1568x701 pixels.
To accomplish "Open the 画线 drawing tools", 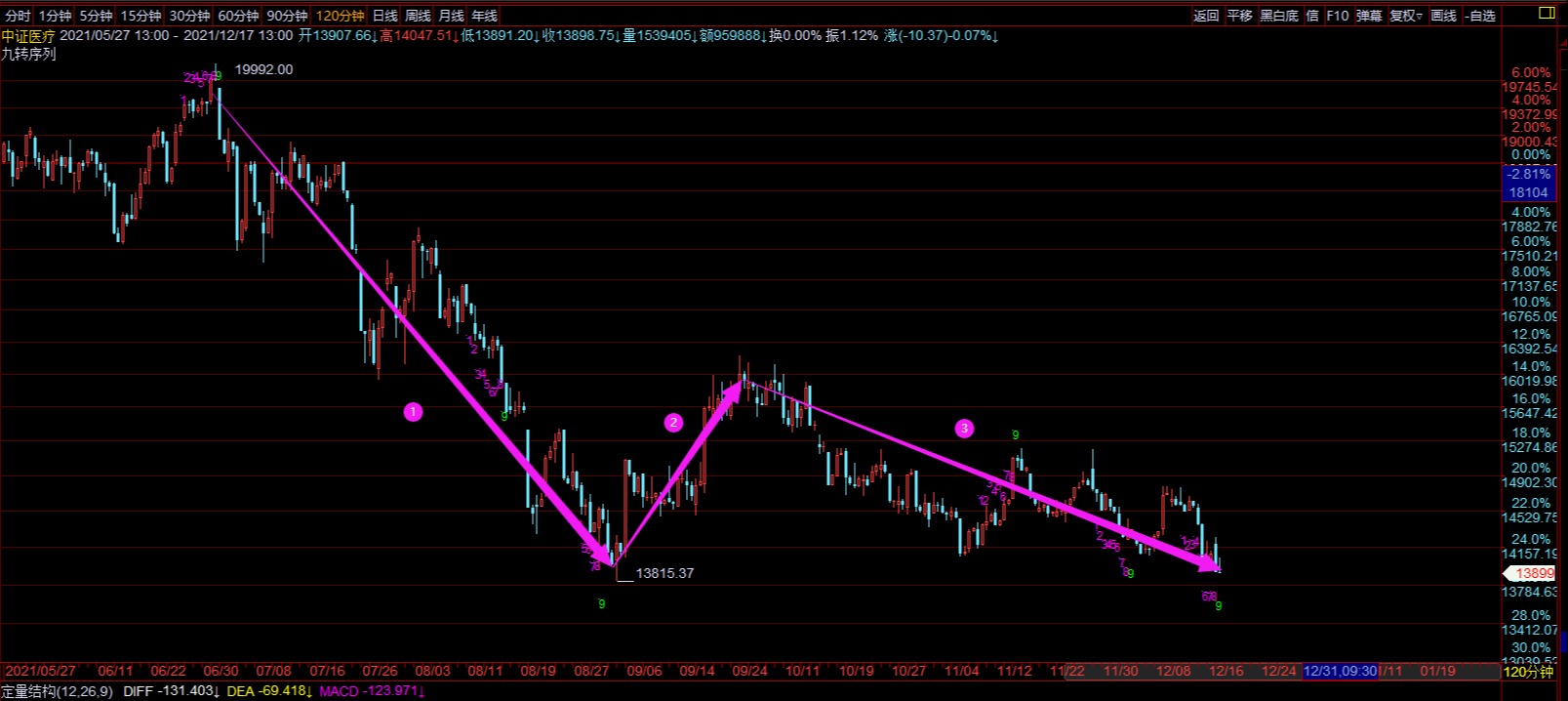I will coord(1443,16).
